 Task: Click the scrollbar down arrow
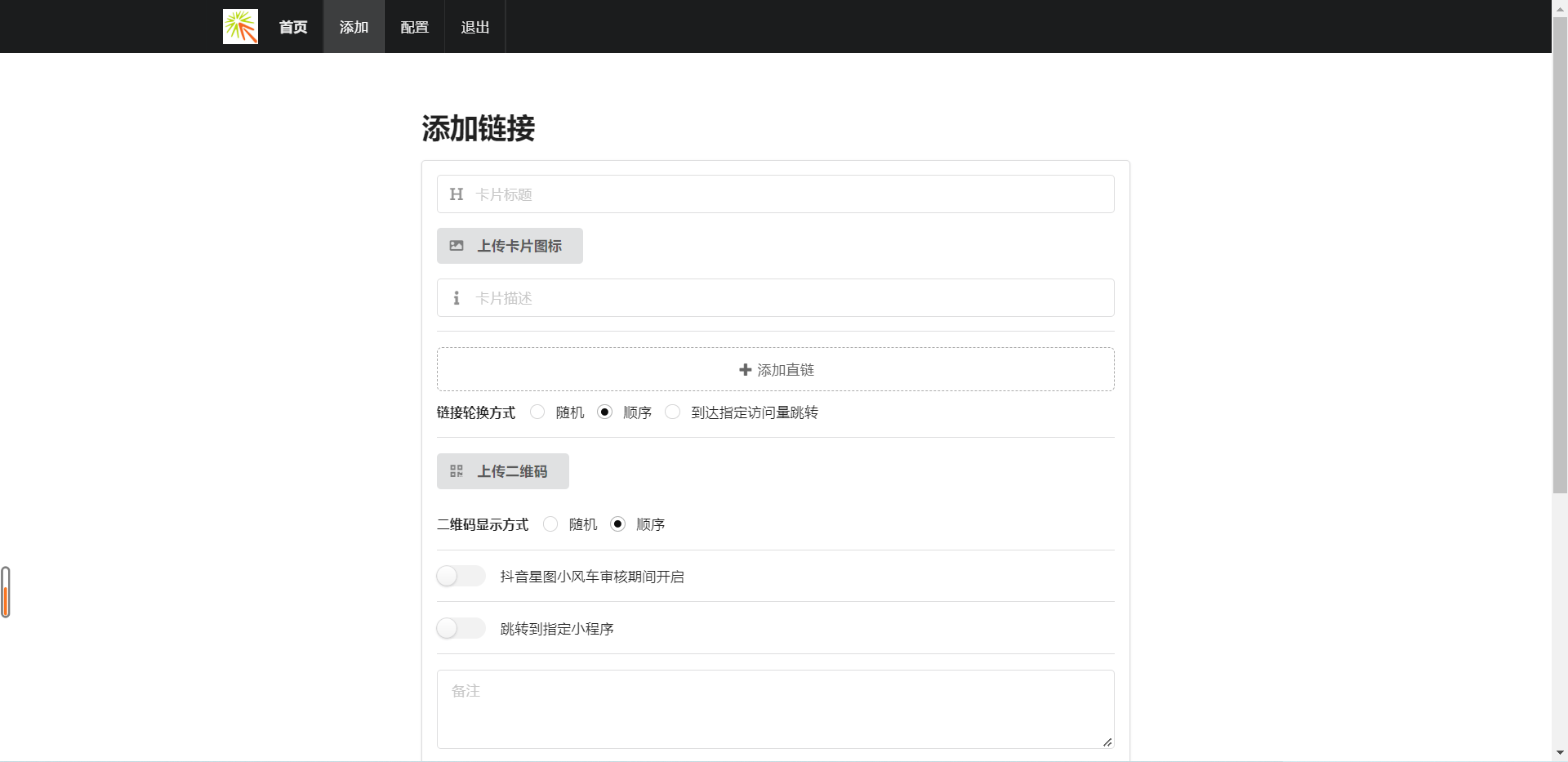[1560, 753]
